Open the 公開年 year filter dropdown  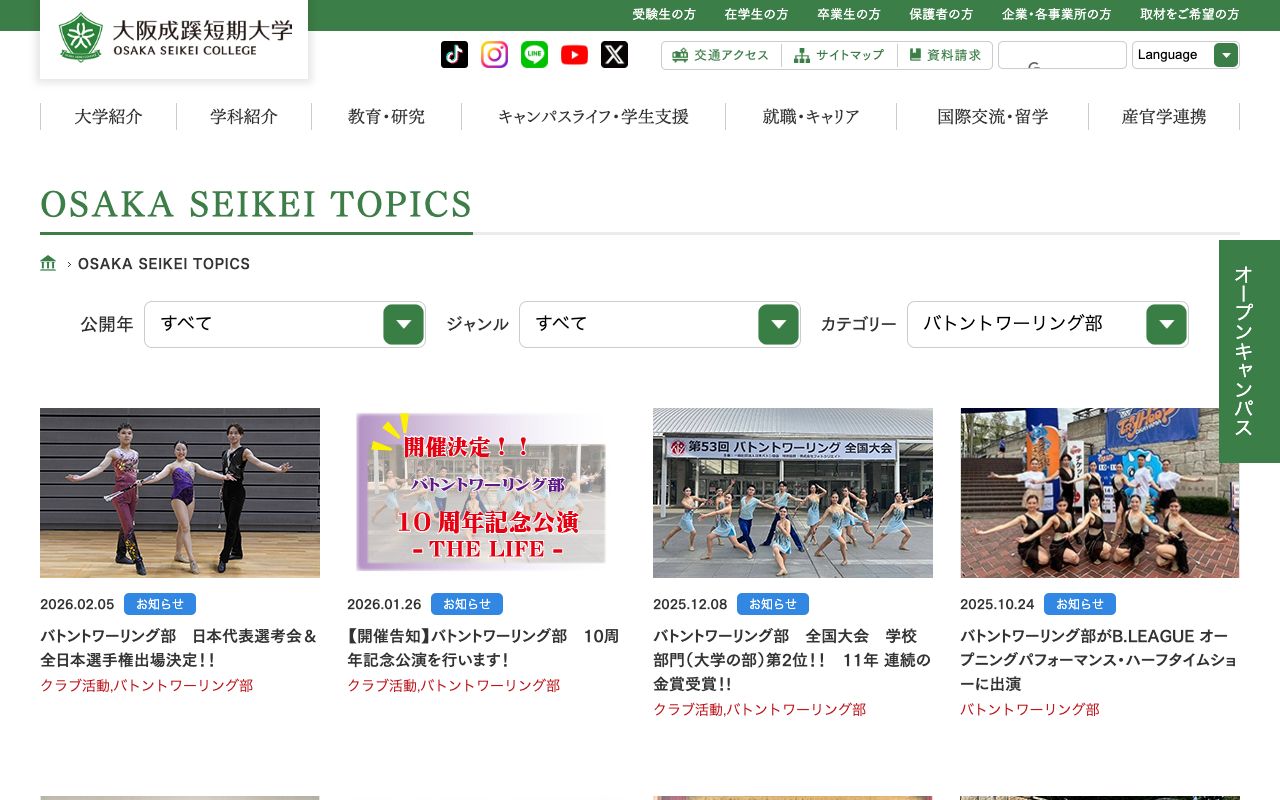coord(285,324)
